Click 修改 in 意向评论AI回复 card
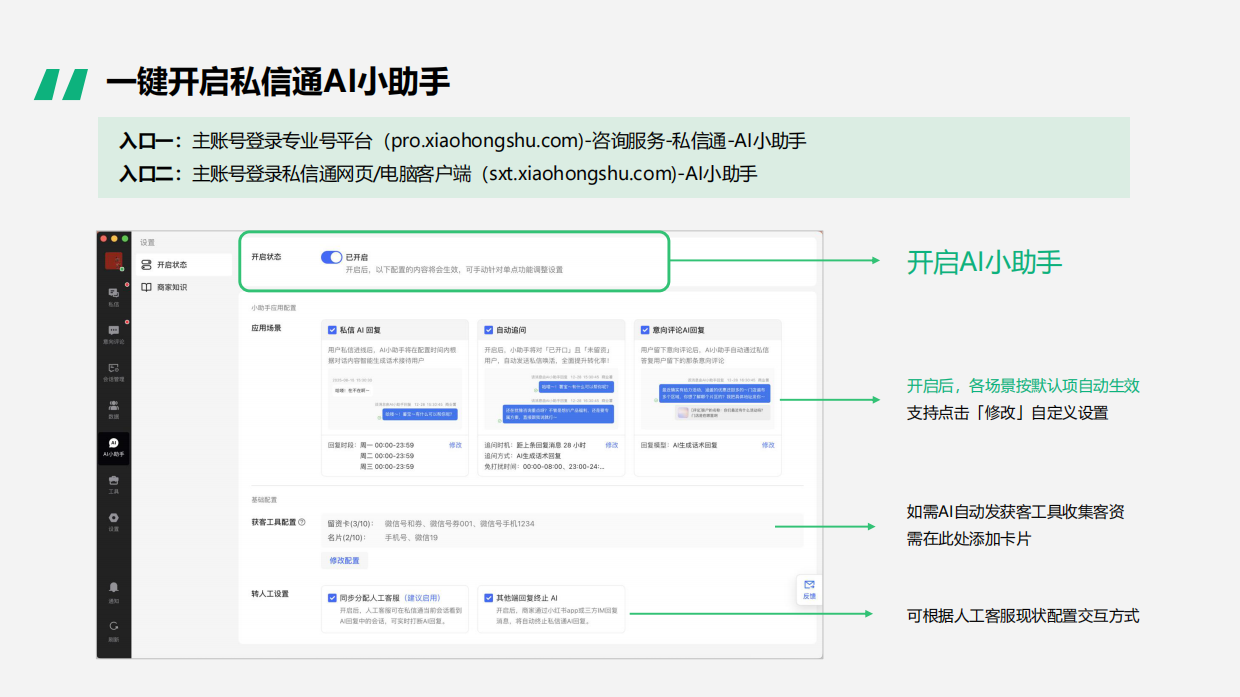Image resolution: width=1240 pixels, height=697 pixels. (x=768, y=444)
